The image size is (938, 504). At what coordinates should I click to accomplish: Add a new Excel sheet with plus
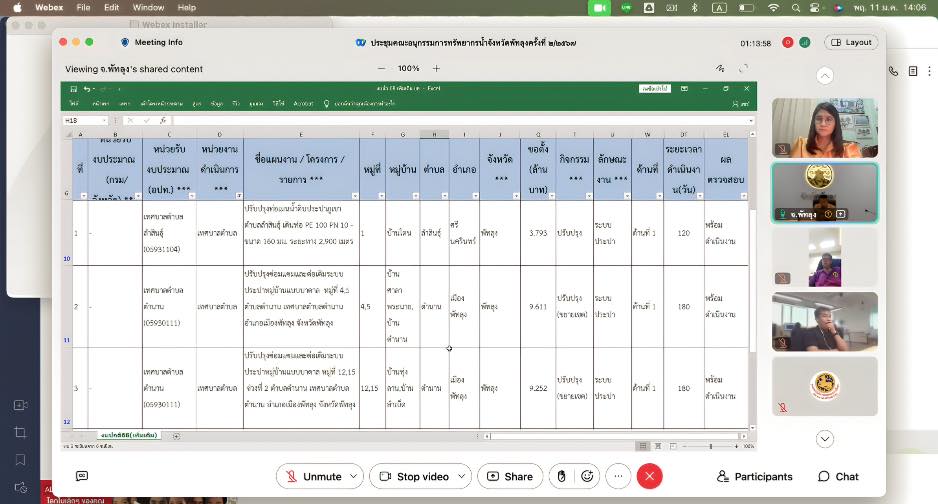tap(176, 436)
